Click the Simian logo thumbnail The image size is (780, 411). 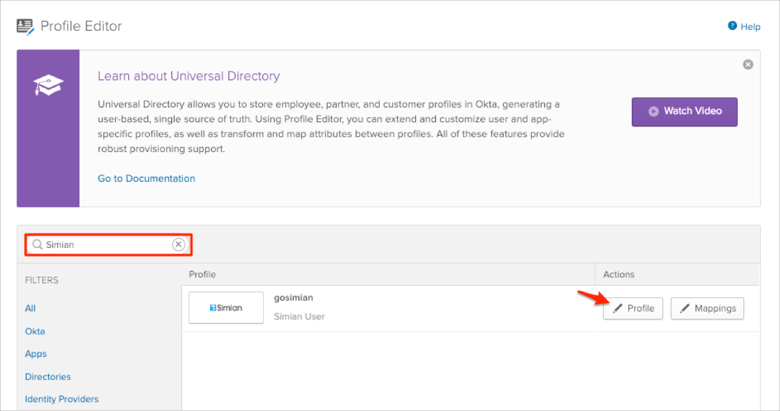(x=226, y=308)
